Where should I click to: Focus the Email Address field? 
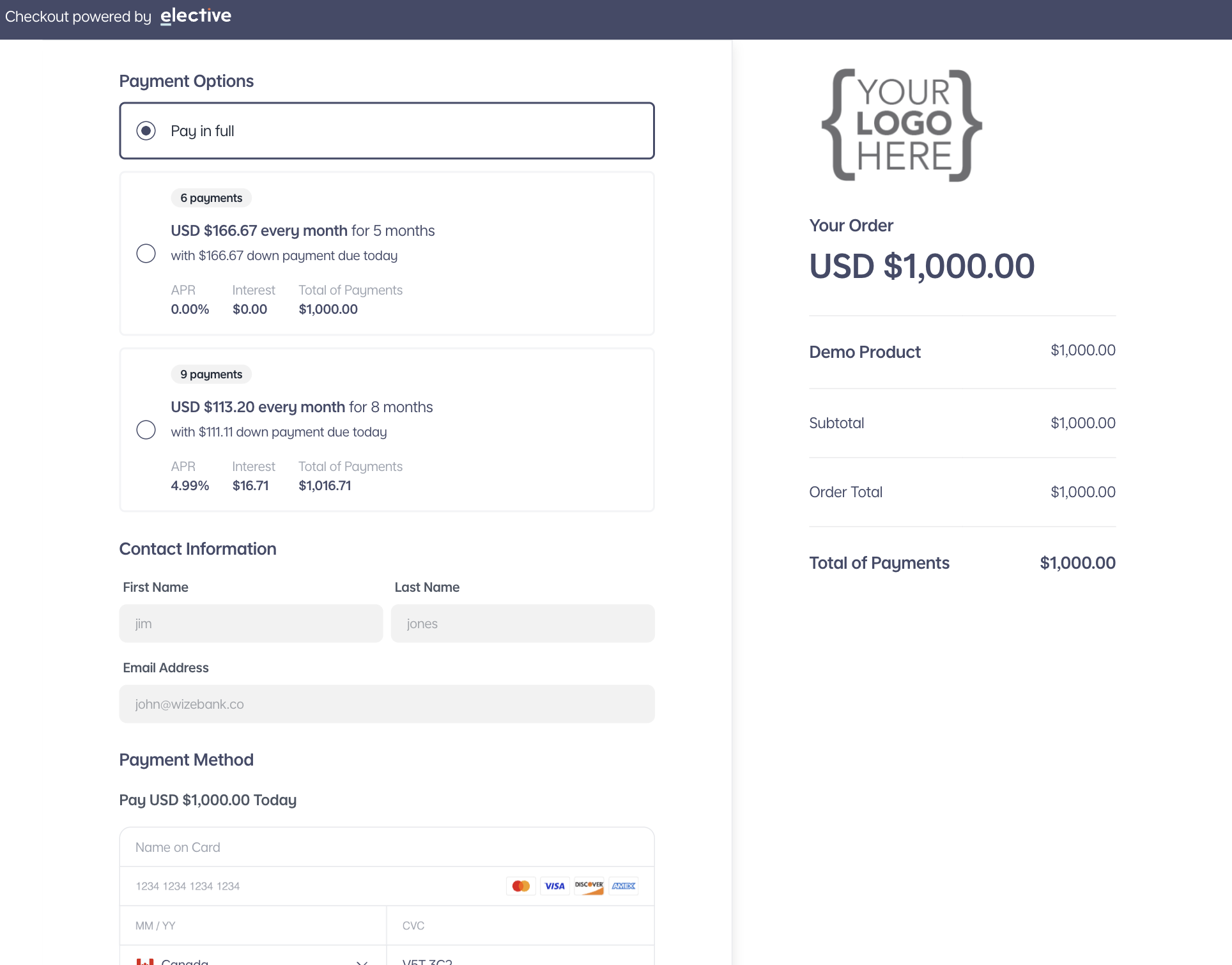pos(387,704)
